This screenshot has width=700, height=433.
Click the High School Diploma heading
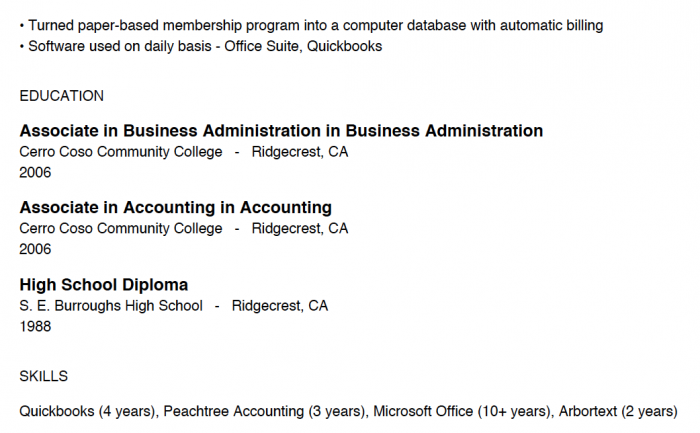104,285
